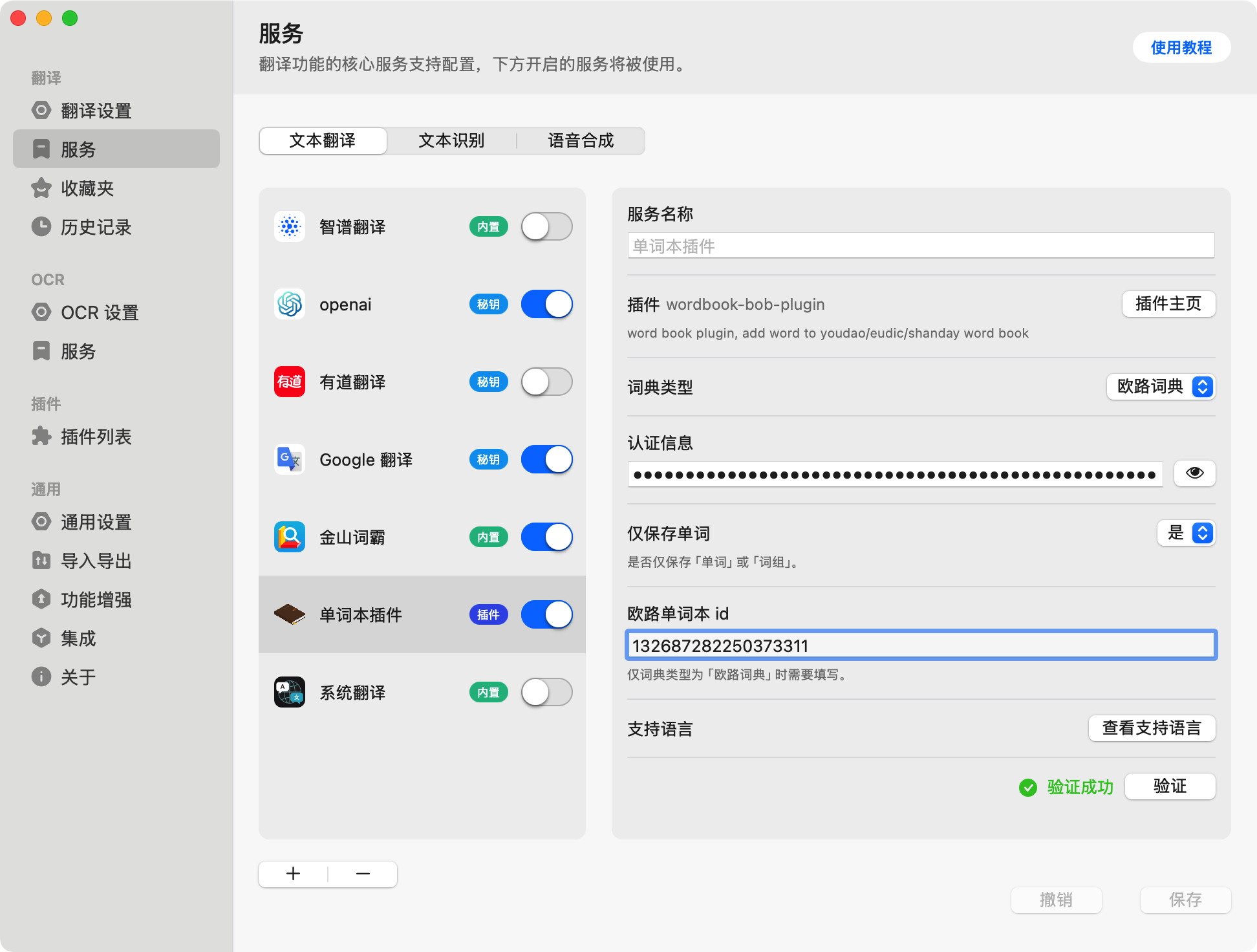Click the 欧路单词本 id input field
Image resolution: width=1257 pixels, height=952 pixels.
tap(921, 645)
